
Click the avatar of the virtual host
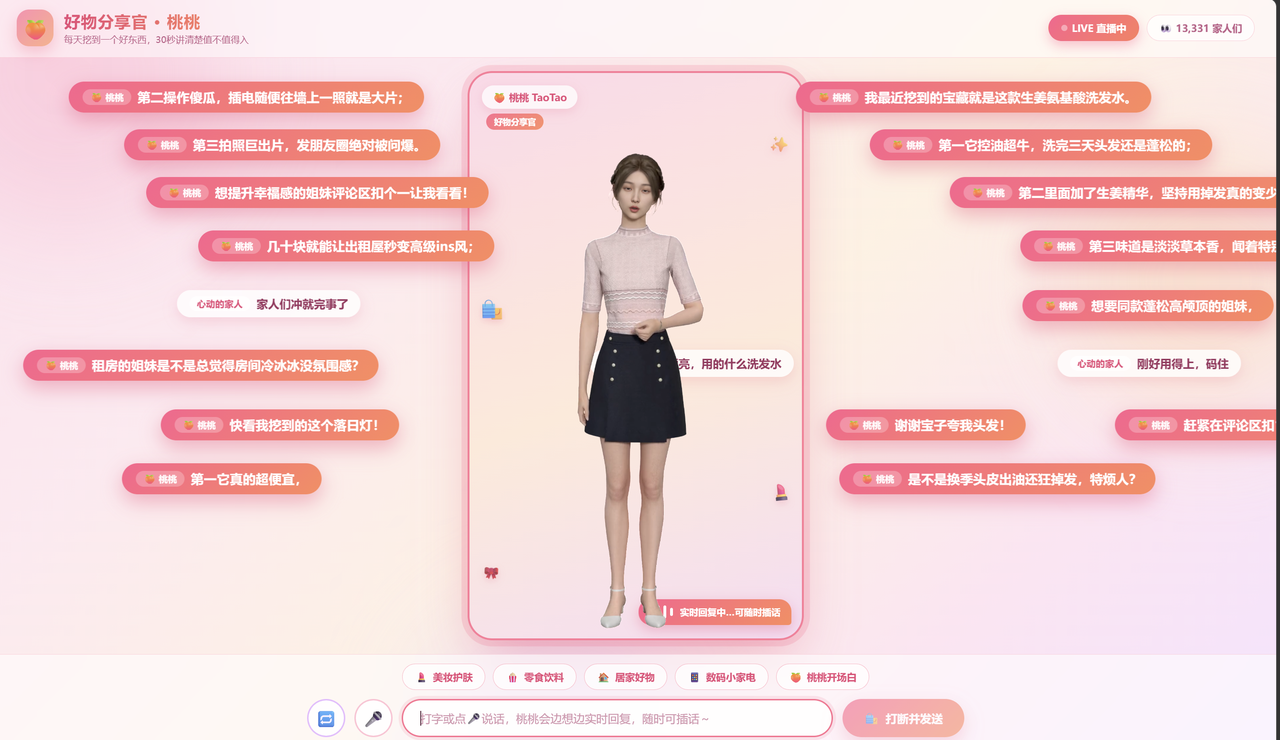638,390
